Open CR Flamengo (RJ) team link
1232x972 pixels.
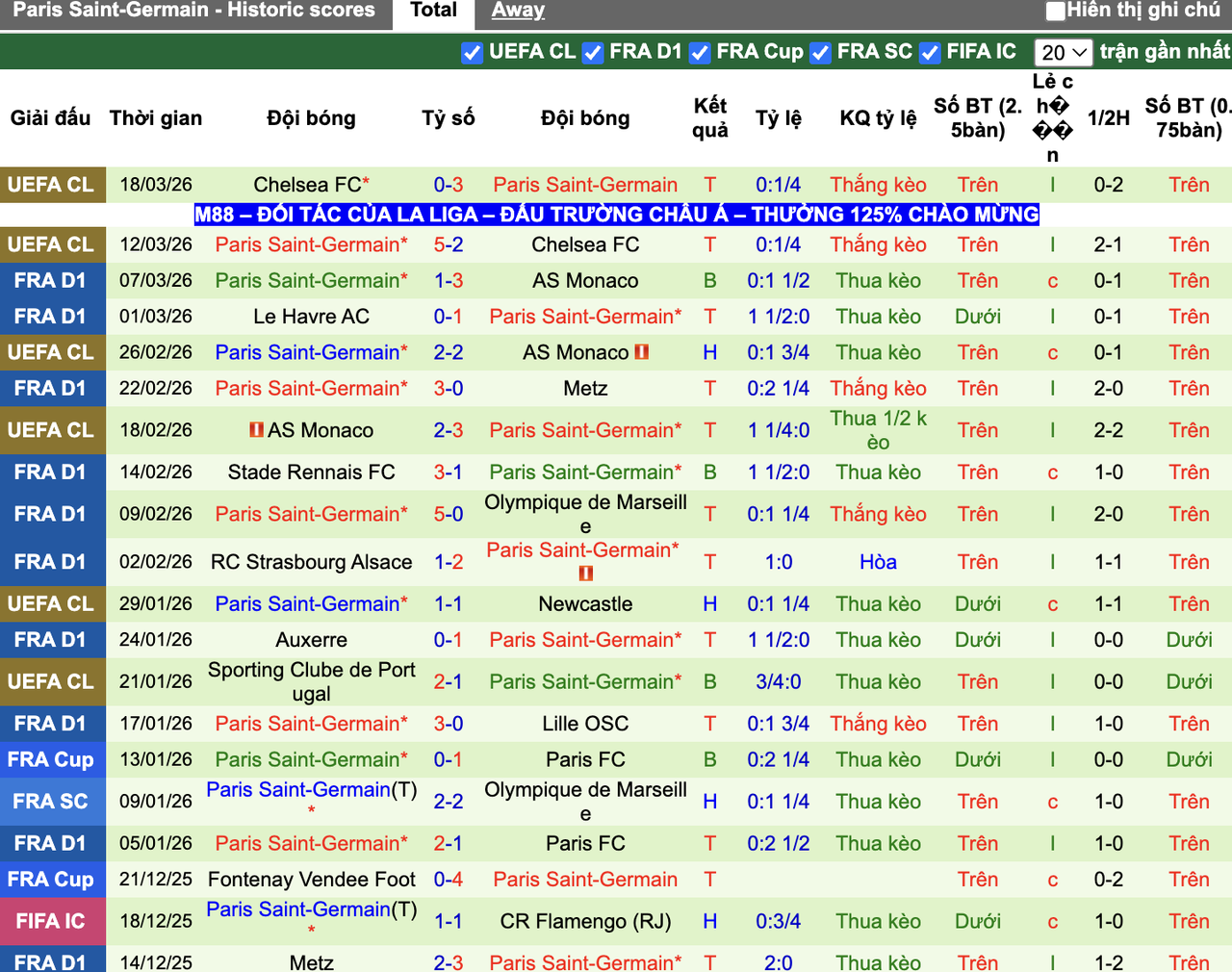click(585, 921)
